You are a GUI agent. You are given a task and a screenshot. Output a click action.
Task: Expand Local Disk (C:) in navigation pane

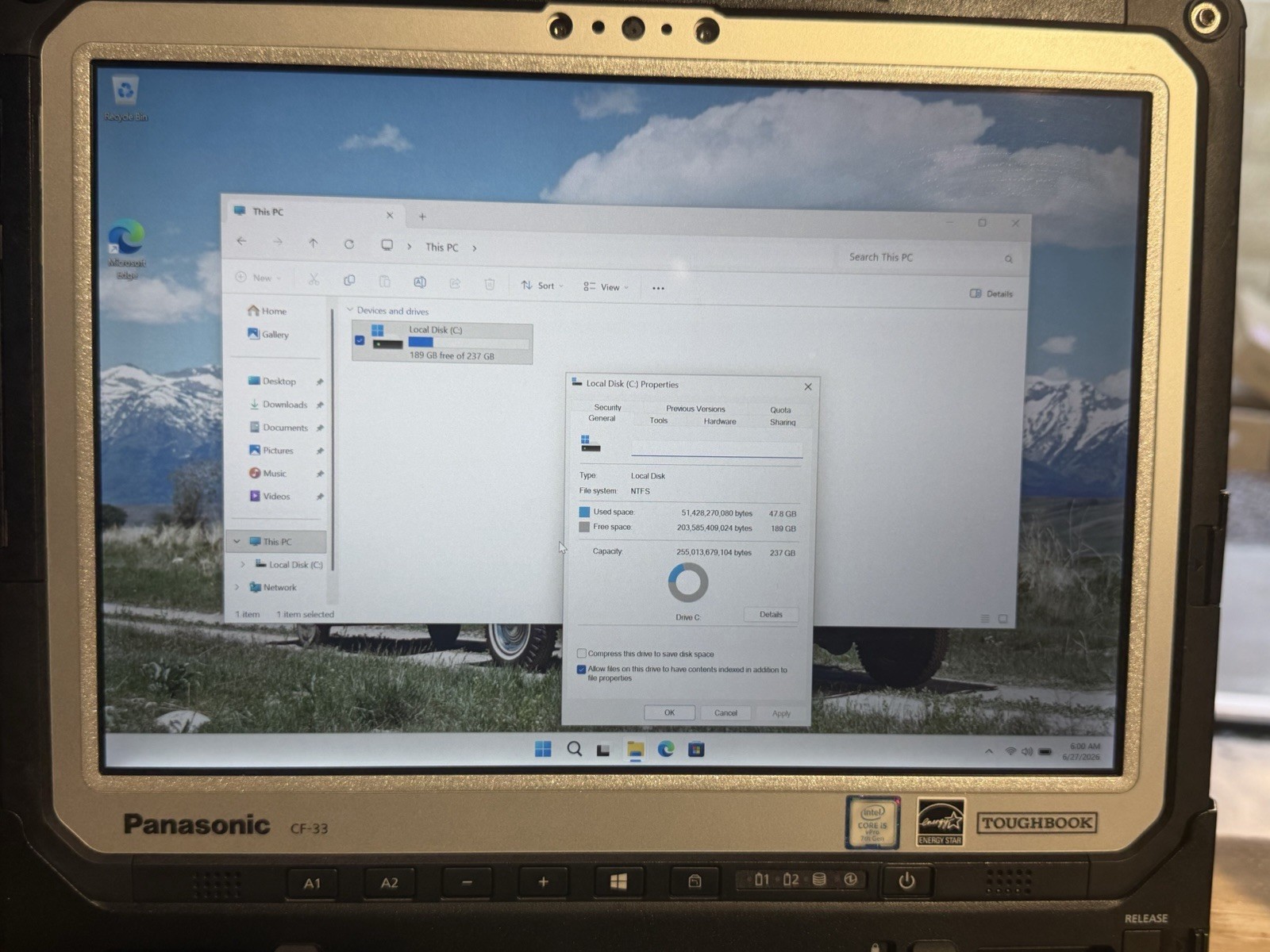243,564
